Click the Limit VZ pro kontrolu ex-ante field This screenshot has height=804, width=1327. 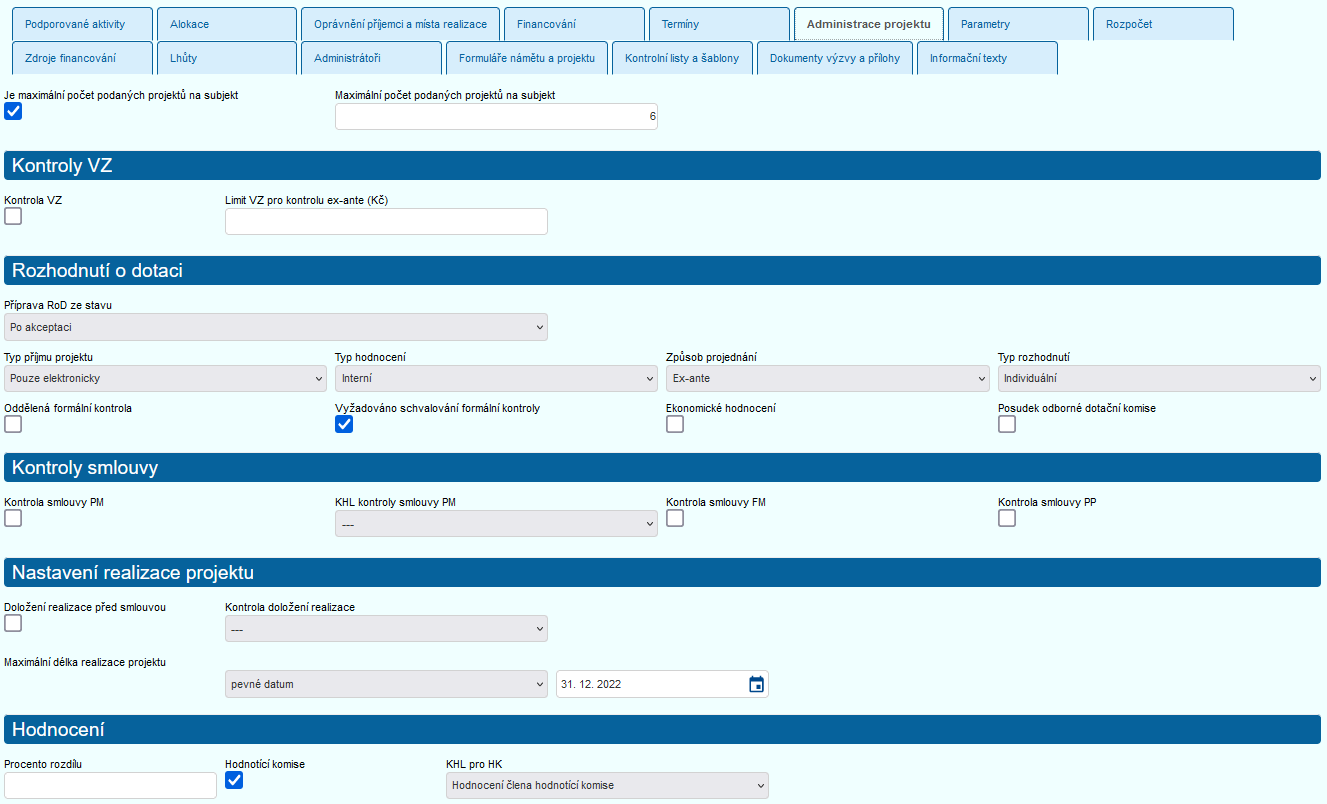(386, 221)
